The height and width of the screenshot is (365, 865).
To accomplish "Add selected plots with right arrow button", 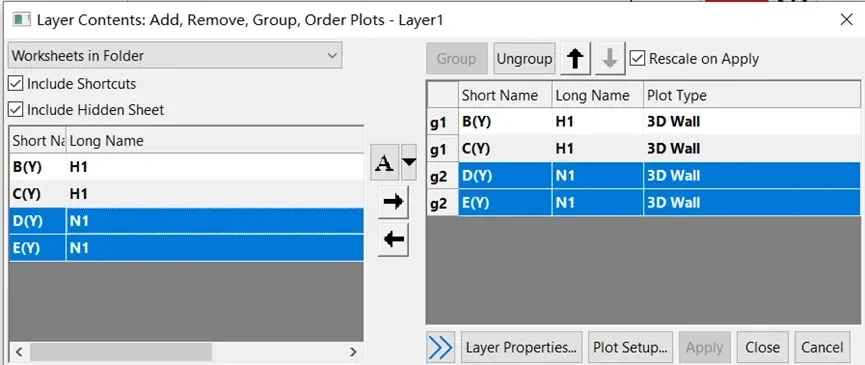I will pos(393,202).
